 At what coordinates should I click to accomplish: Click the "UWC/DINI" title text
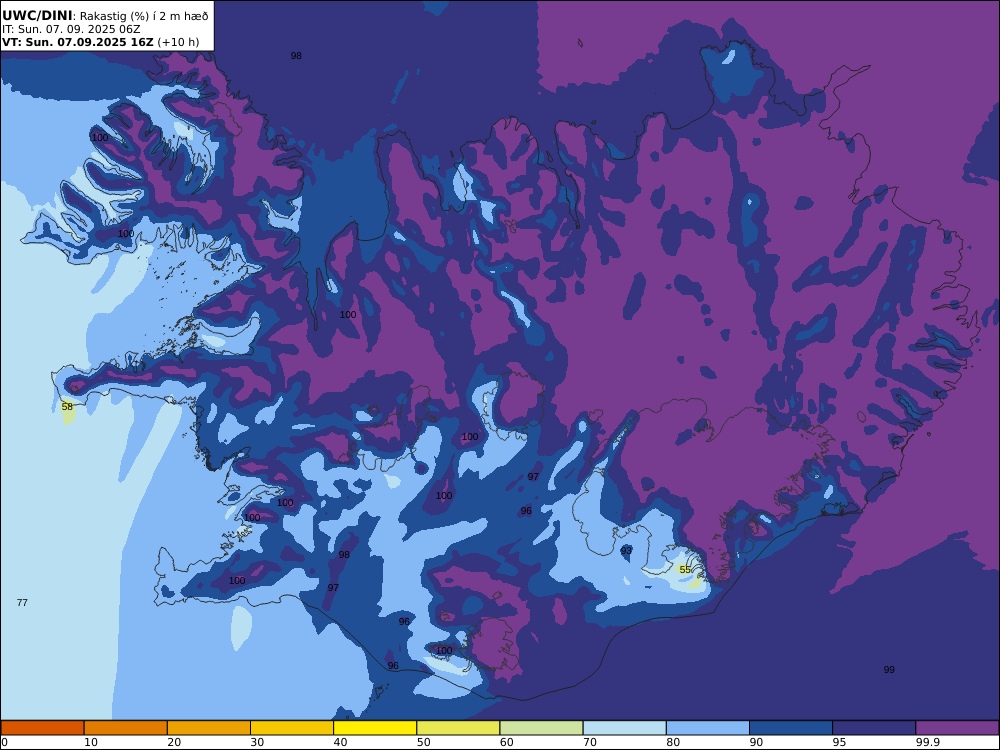(x=36, y=16)
